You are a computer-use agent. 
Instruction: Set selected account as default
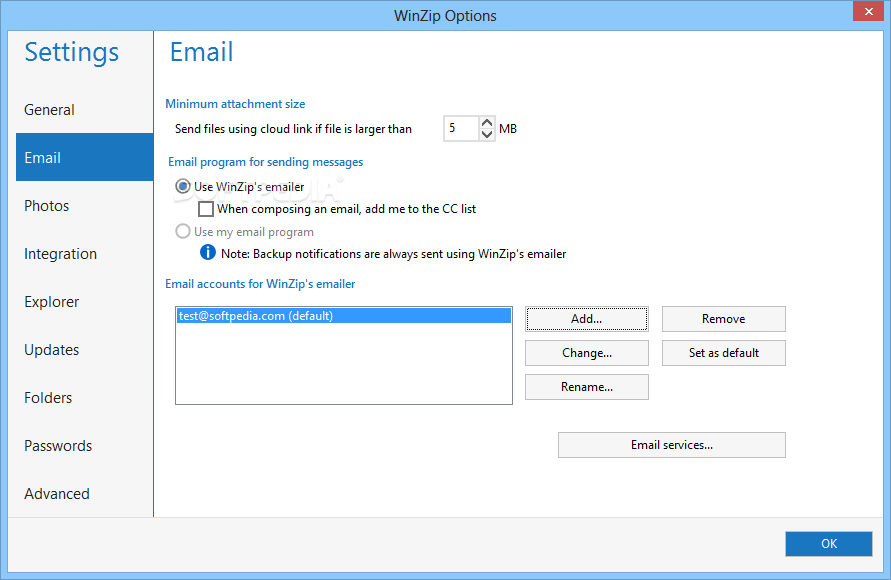click(723, 353)
